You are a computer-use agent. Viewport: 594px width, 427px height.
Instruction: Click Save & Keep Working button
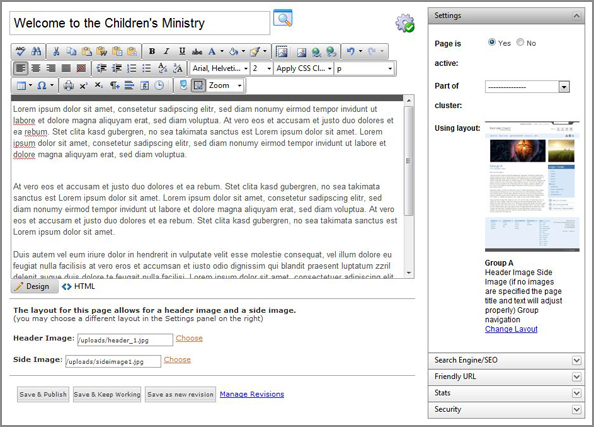click(x=107, y=394)
